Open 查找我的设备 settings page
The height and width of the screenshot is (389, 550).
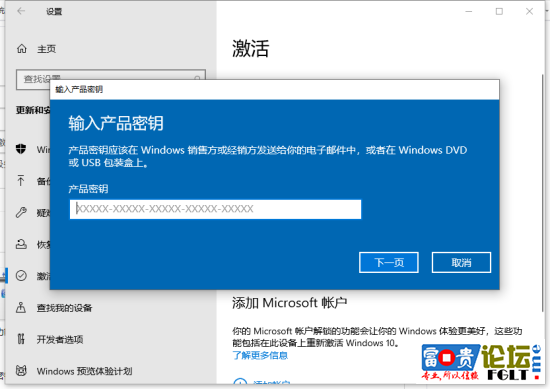pyautogui.click(x=65, y=308)
